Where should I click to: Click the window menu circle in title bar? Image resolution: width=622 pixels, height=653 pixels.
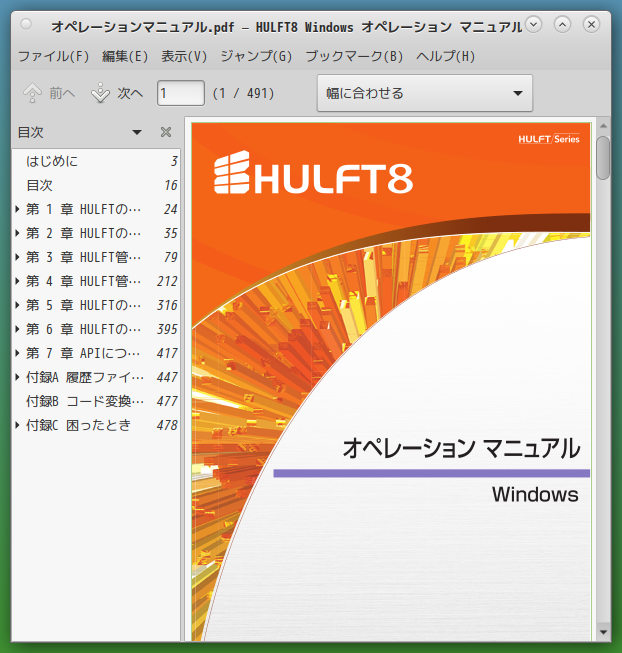tap(26, 25)
